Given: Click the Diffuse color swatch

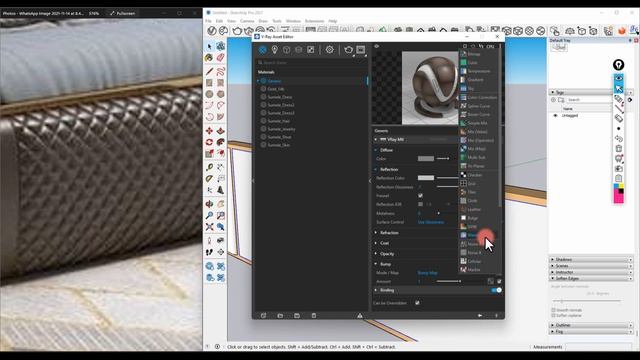Looking at the screenshot, I should 426,158.
